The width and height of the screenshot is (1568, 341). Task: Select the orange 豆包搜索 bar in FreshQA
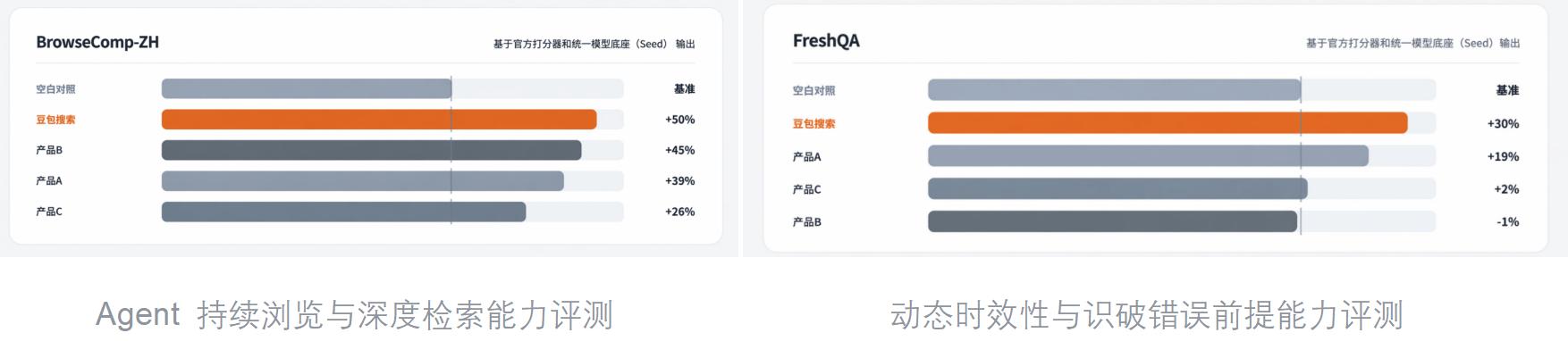[x=1168, y=123]
